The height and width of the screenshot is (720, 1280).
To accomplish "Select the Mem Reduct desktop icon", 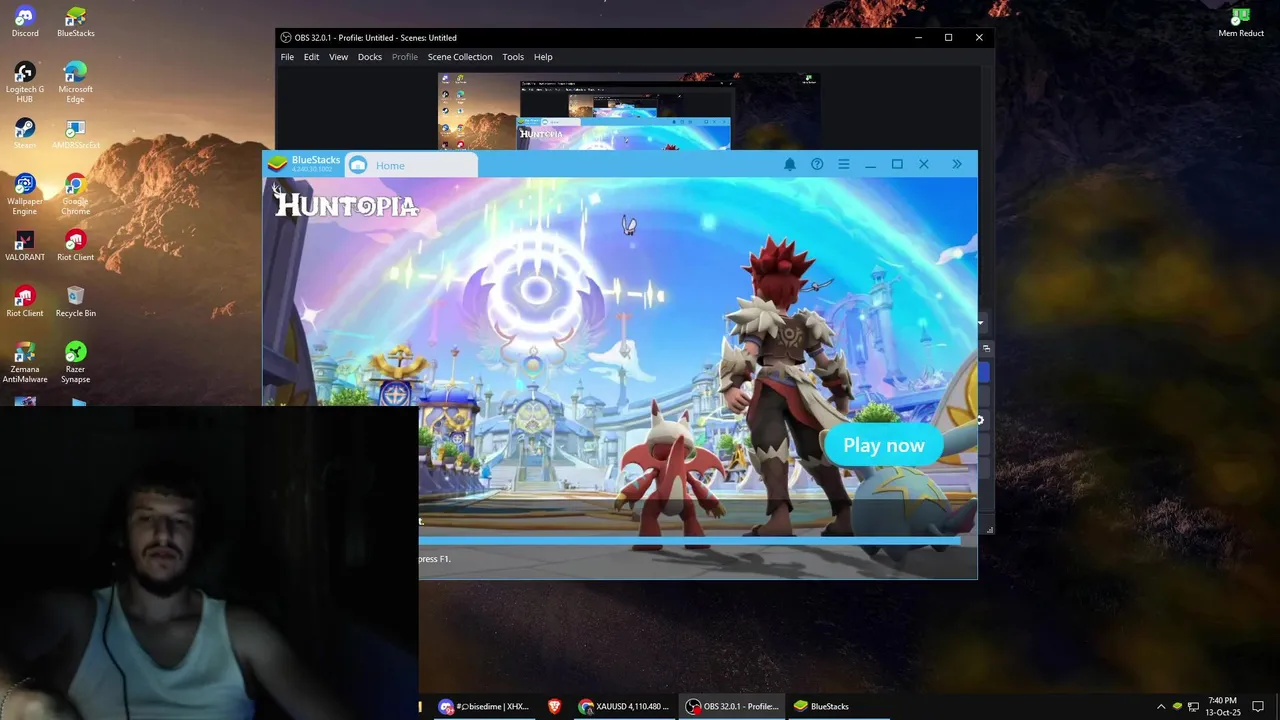I will tap(1241, 22).
